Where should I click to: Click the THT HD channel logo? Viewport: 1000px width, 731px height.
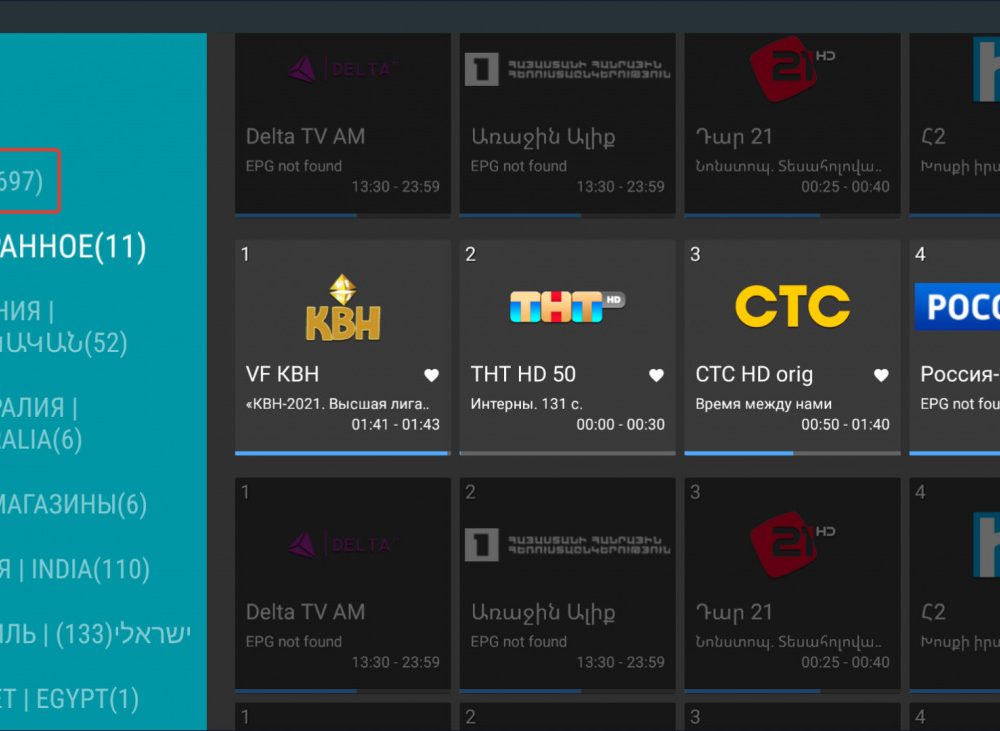tap(567, 306)
